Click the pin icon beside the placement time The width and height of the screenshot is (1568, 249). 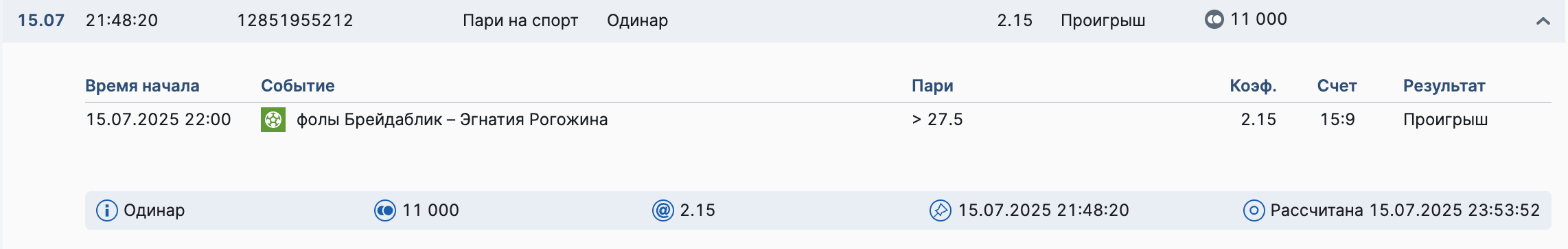(x=940, y=210)
